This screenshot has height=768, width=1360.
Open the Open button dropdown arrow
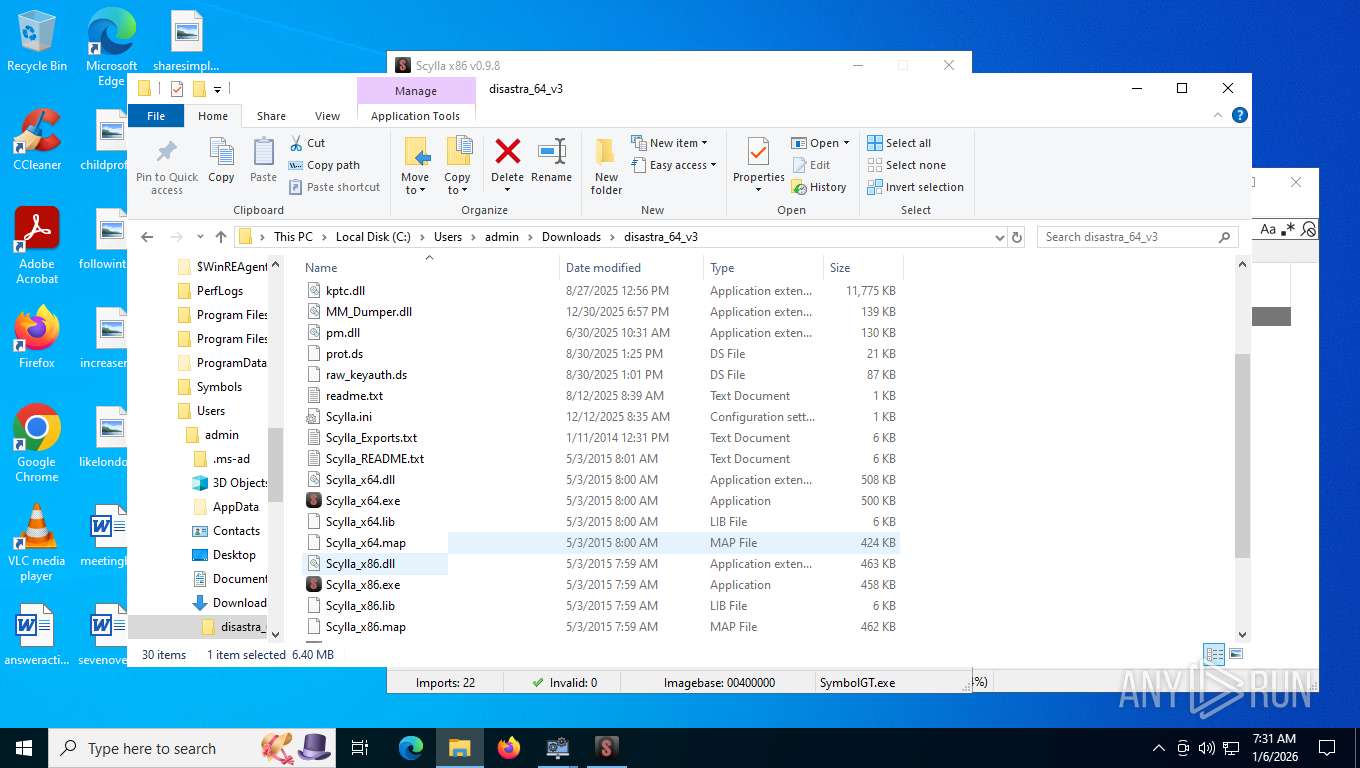pyautogui.click(x=846, y=143)
